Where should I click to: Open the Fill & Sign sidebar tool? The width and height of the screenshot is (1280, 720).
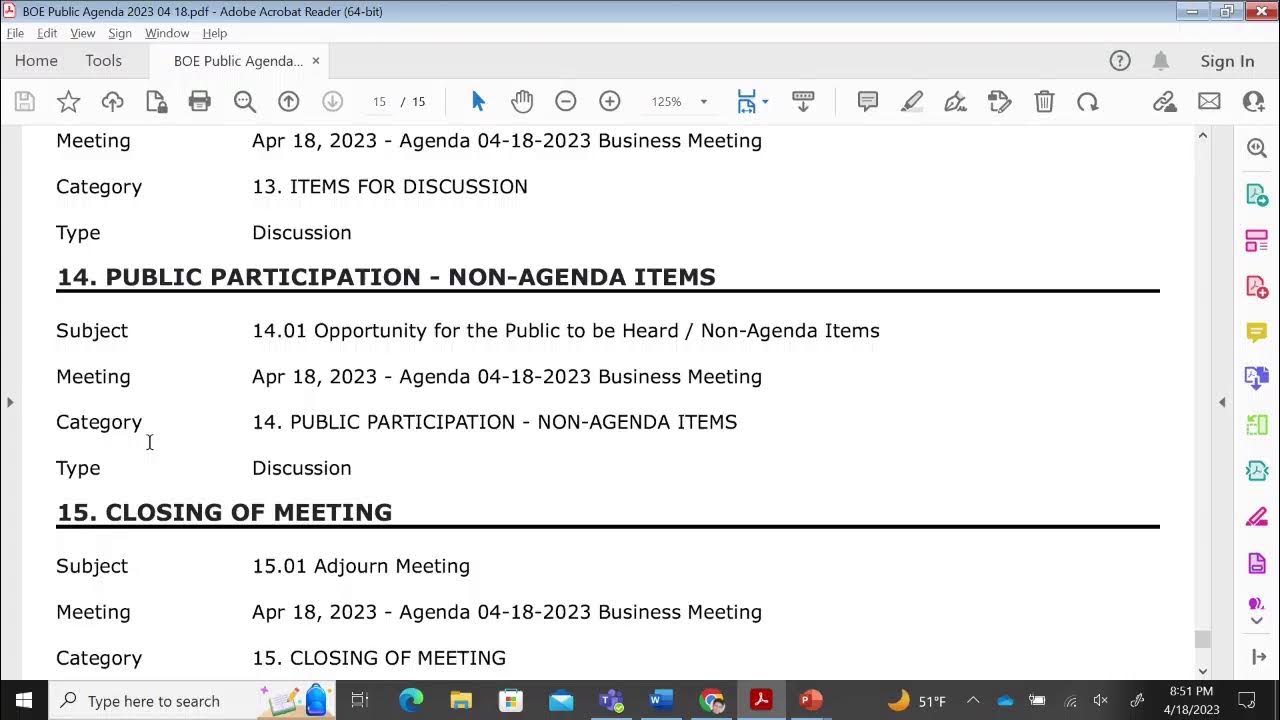(x=1257, y=516)
